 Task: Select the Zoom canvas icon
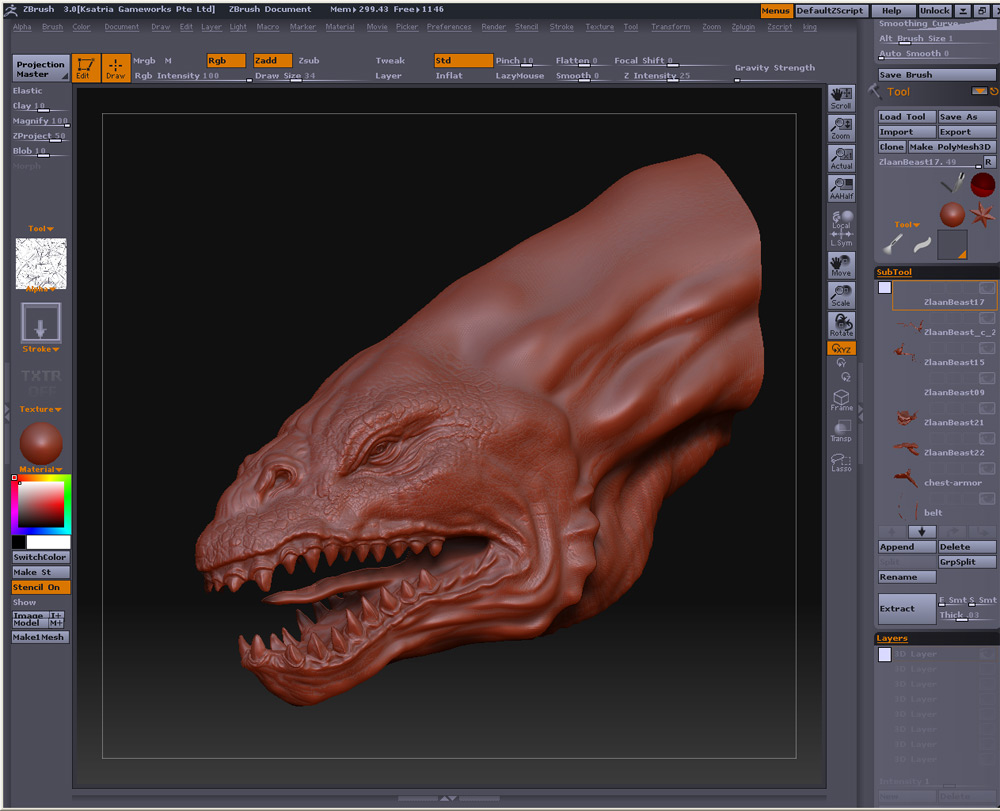coord(841,128)
